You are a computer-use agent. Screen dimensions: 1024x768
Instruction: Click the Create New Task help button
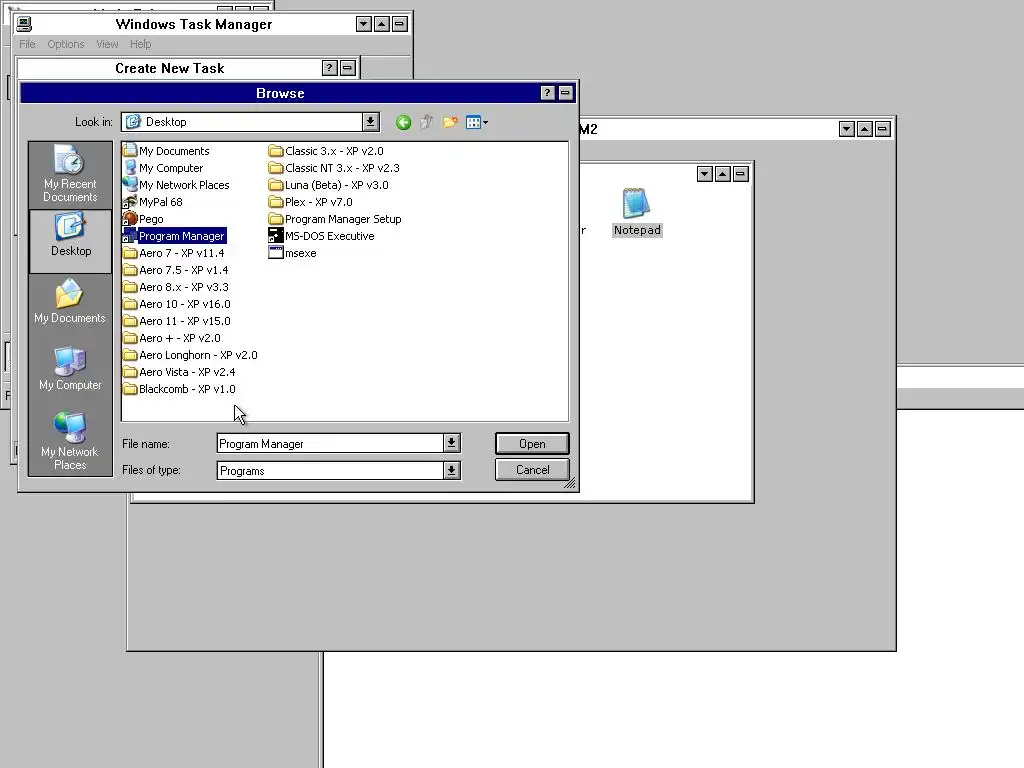[329, 68]
